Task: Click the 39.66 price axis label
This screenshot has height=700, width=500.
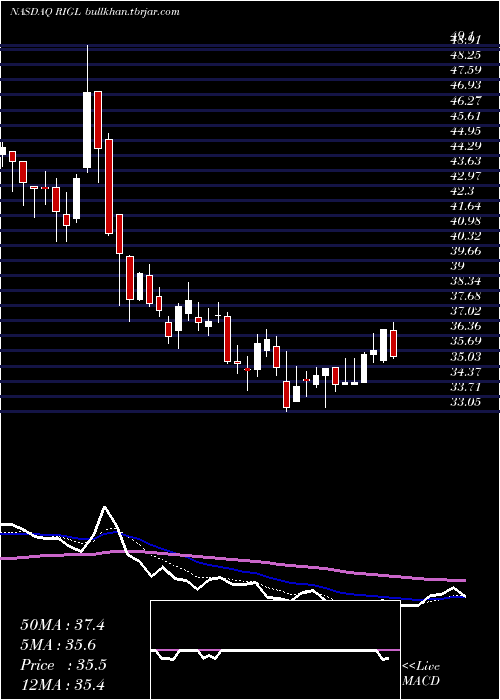Action: tap(467, 251)
